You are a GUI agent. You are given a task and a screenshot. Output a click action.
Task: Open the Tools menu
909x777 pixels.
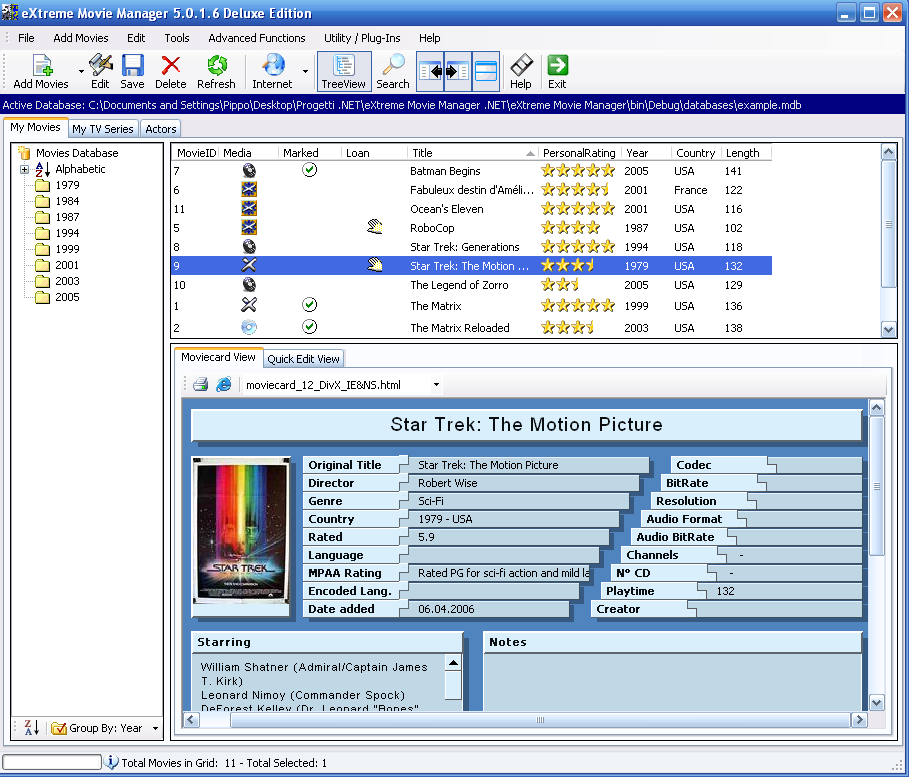[177, 38]
